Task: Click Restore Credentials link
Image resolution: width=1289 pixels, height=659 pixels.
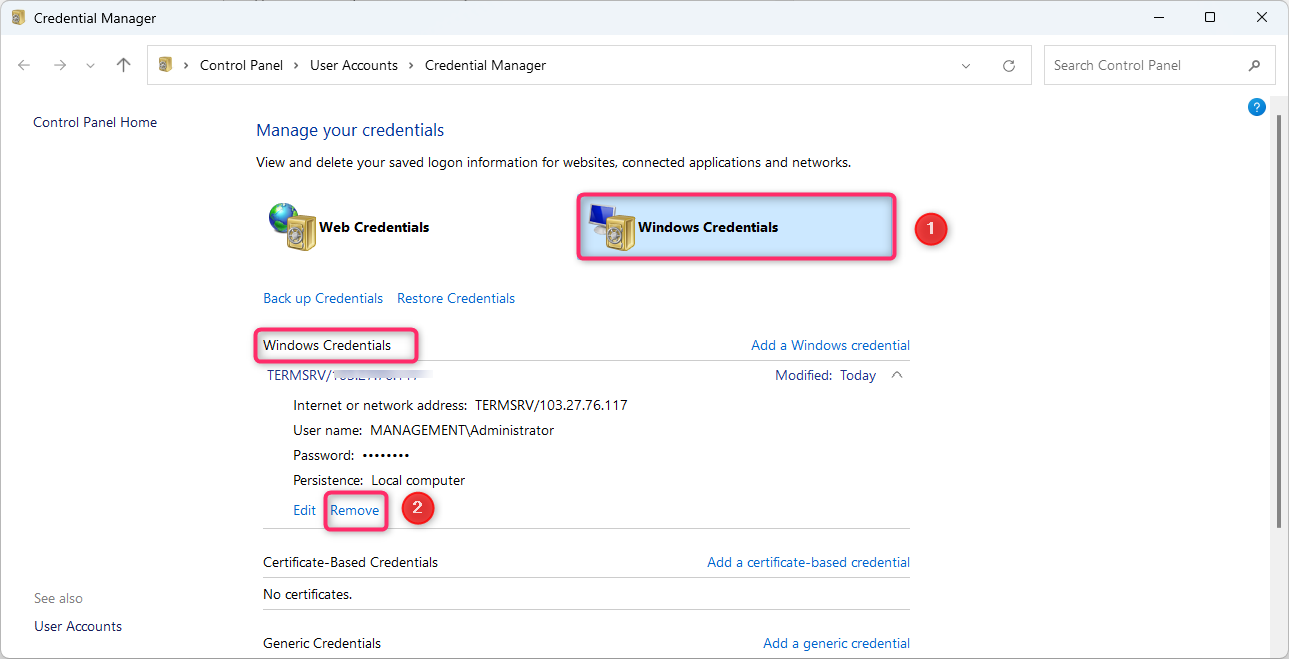Action: (x=456, y=298)
